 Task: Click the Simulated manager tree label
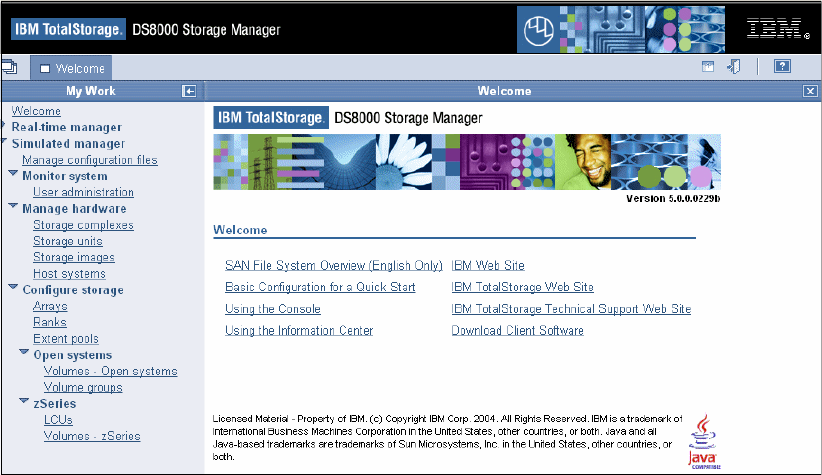coord(68,144)
